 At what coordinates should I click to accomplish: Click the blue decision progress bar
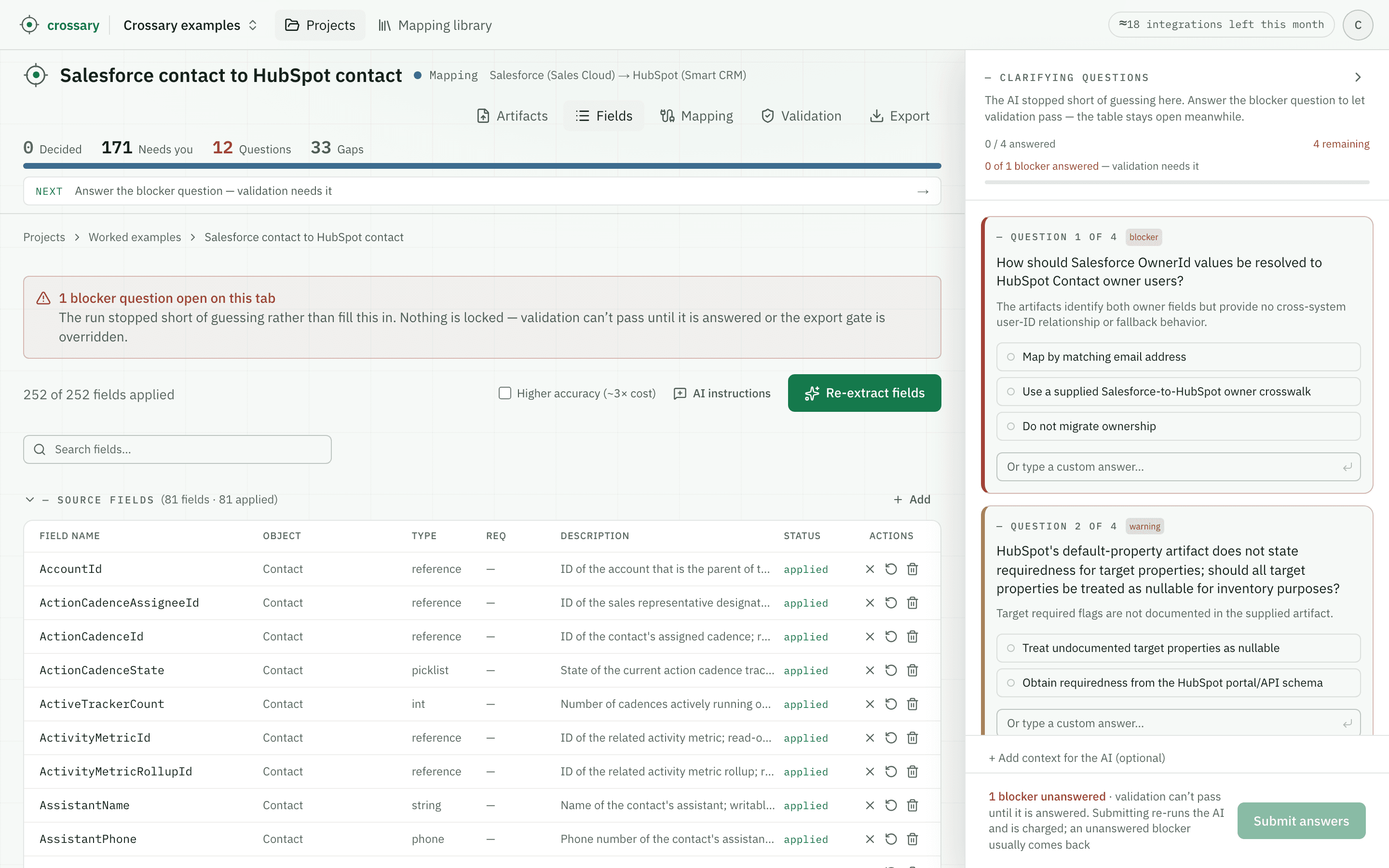(x=482, y=166)
